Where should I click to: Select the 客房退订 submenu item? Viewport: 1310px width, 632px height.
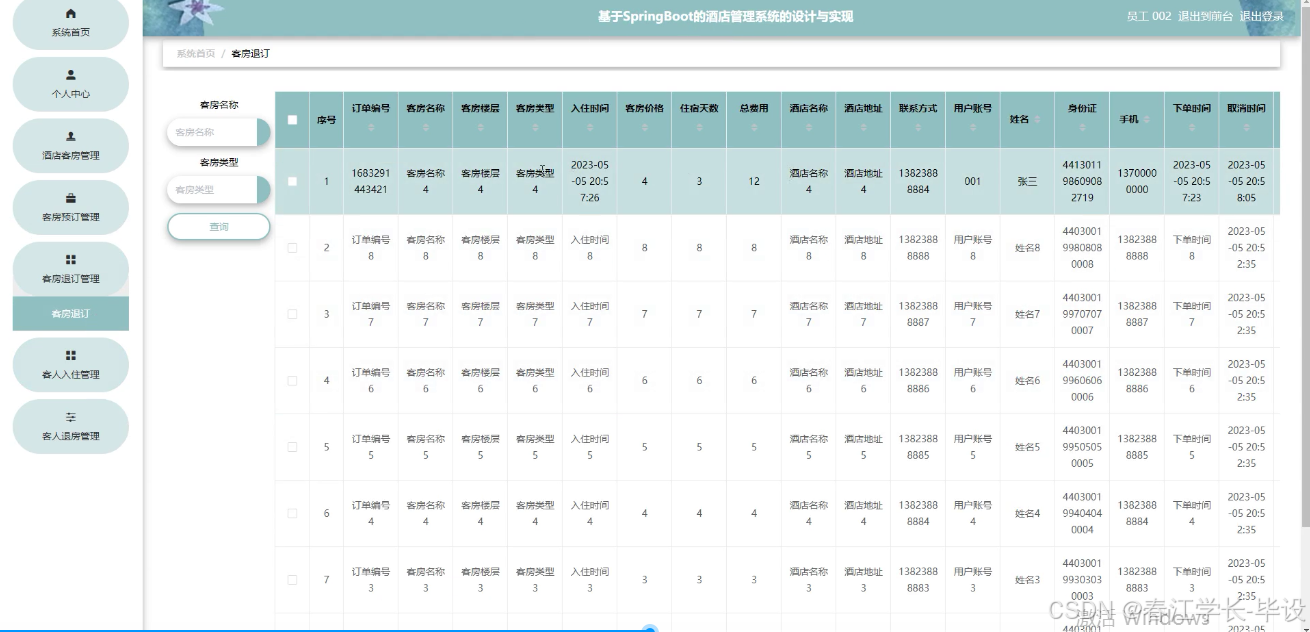click(70, 314)
